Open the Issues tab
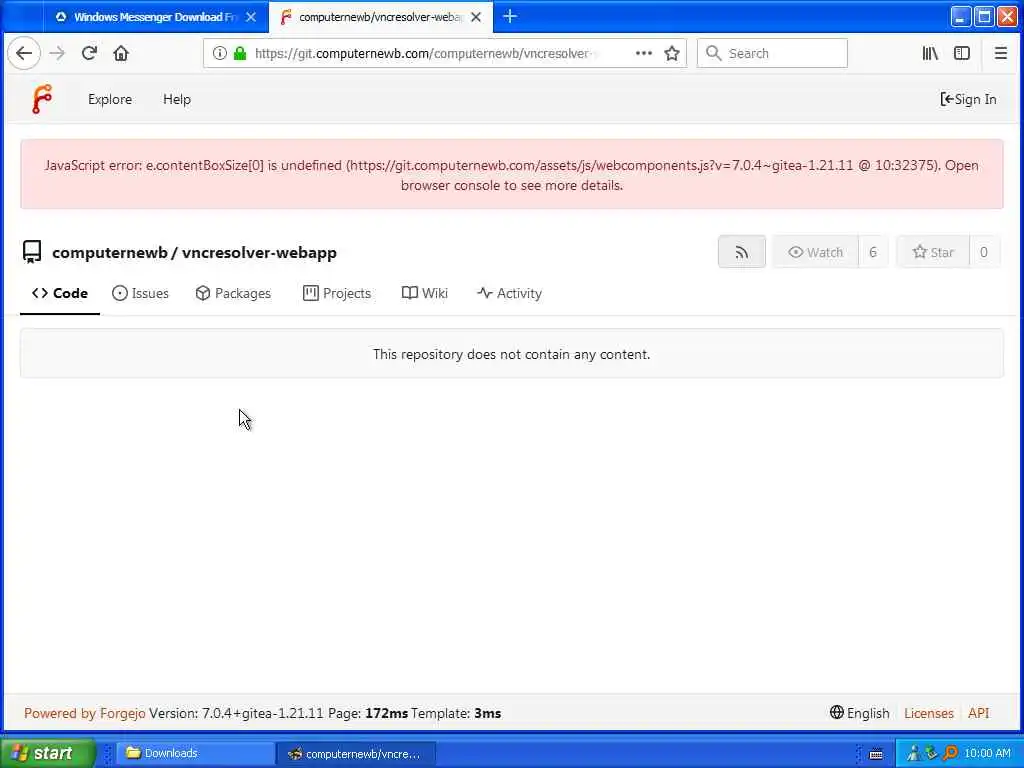Image resolution: width=1024 pixels, height=768 pixels. (140, 293)
